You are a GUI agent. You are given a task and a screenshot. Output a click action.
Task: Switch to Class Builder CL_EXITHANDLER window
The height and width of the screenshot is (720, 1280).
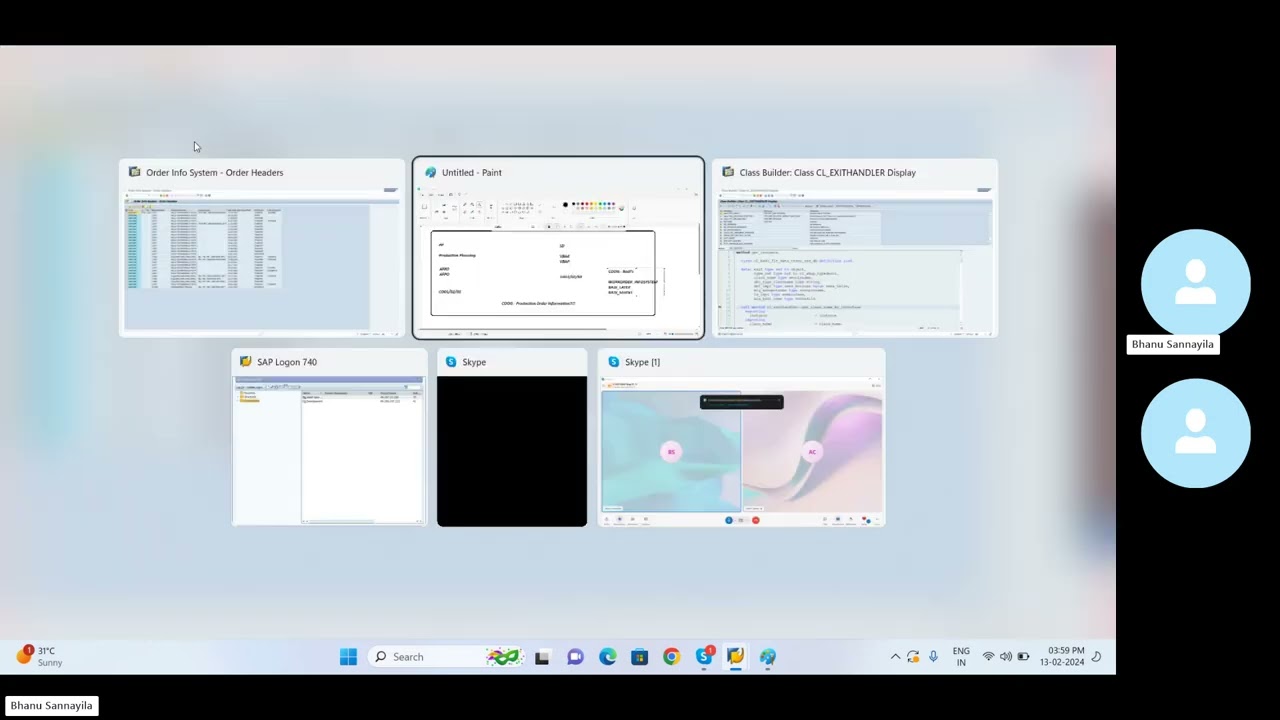click(854, 248)
